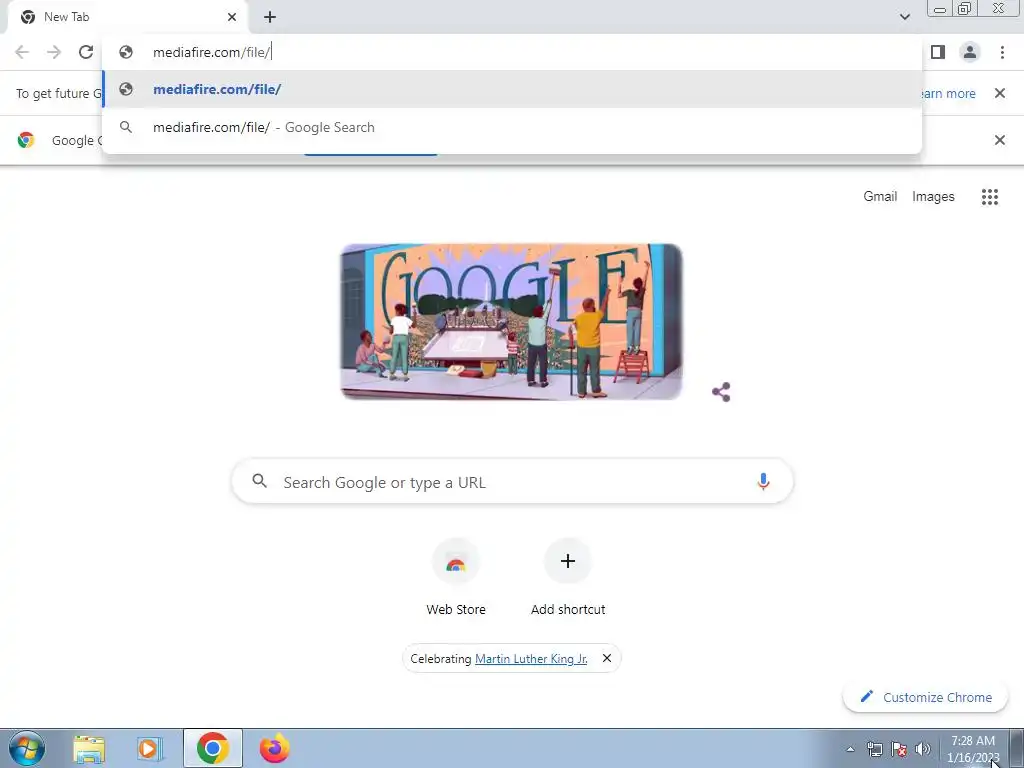Choose the mediafire.com/file/ Google Search suggestion
The height and width of the screenshot is (768, 1024).
[512, 127]
